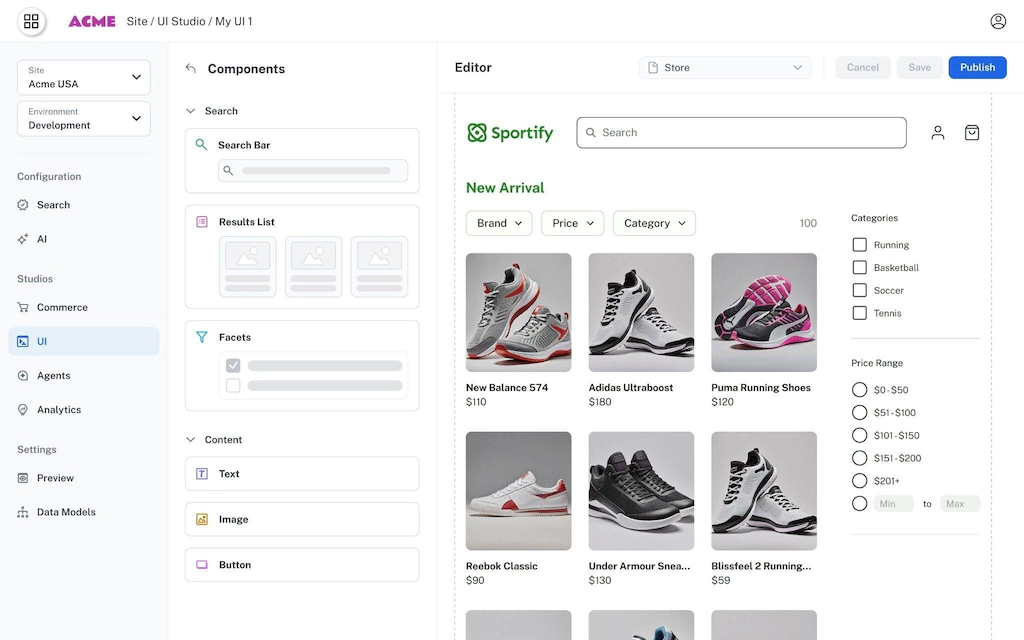The height and width of the screenshot is (640, 1024).
Task: Check the Soccer category checkbox
Action: 859,290
